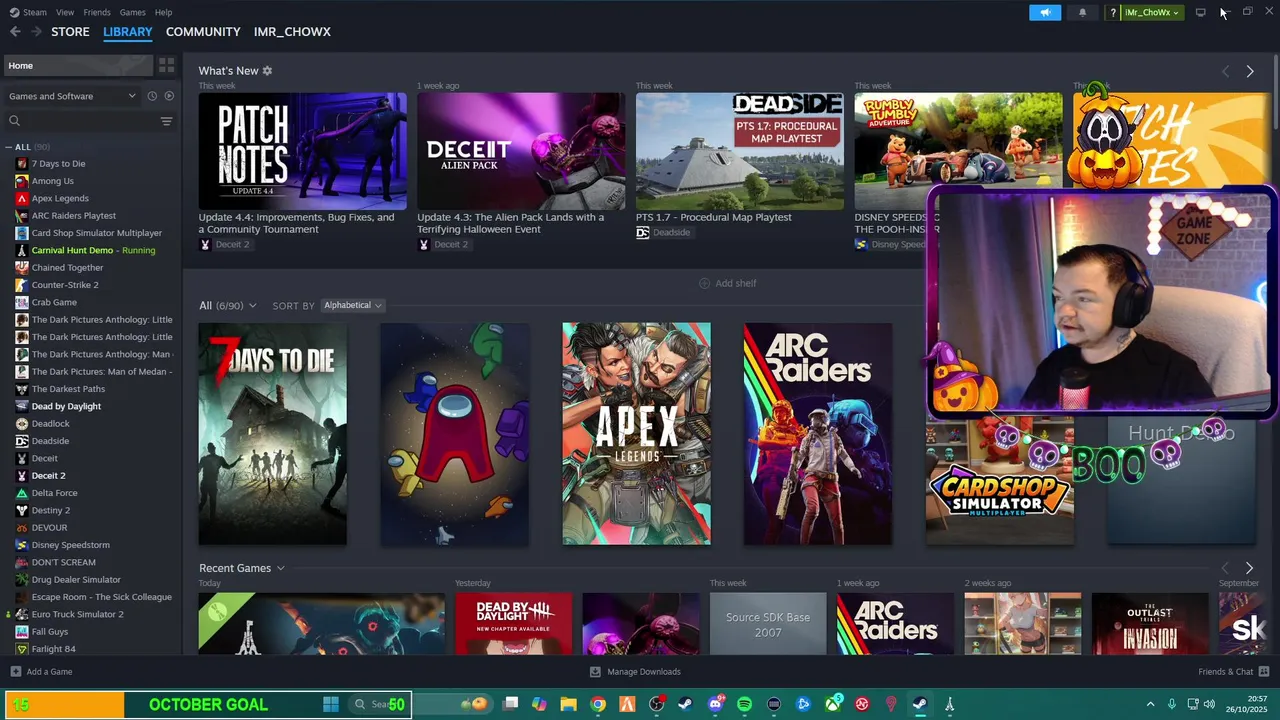Image resolution: width=1280 pixels, height=720 pixels.
Task: Open Spotify from the taskbar
Action: [744, 704]
